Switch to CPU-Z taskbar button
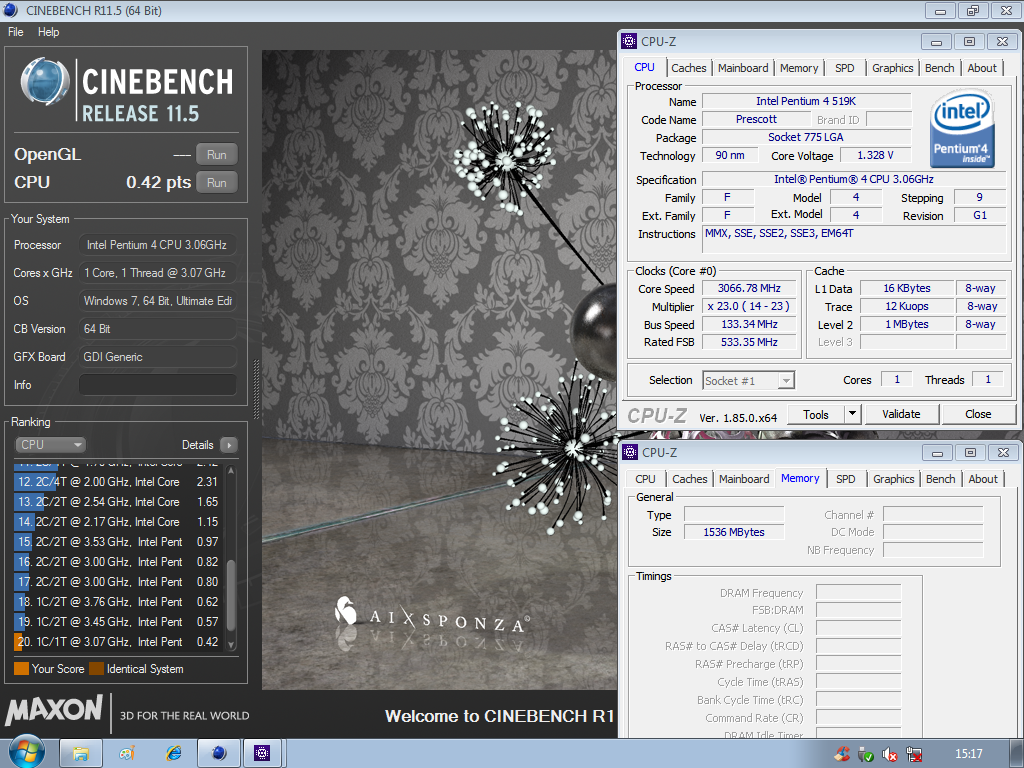 pyautogui.click(x=263, y=754)
